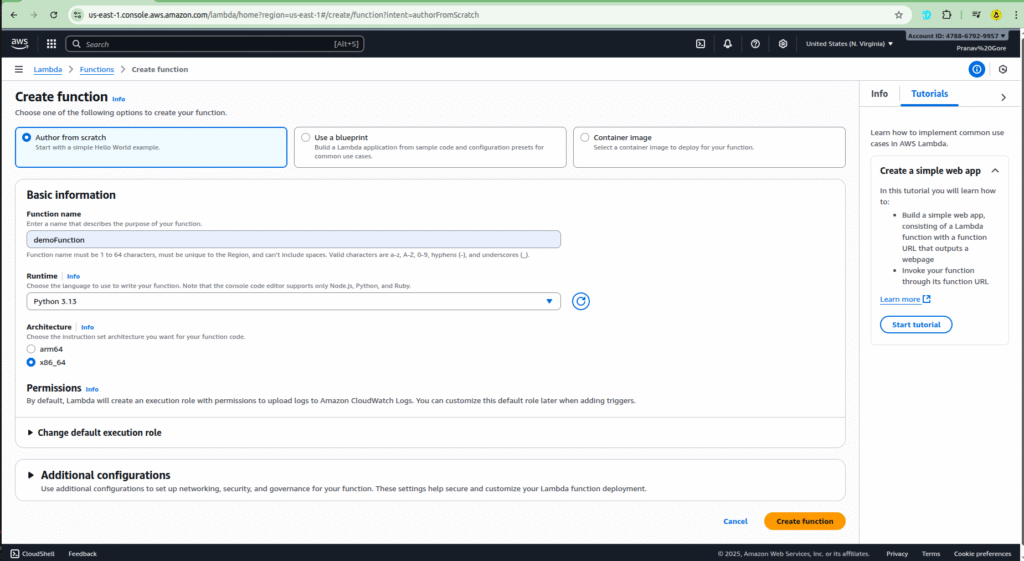1024x561 pixels.
Task: Open the hamburger side navigation menu
Action: (x=18, y=69)
